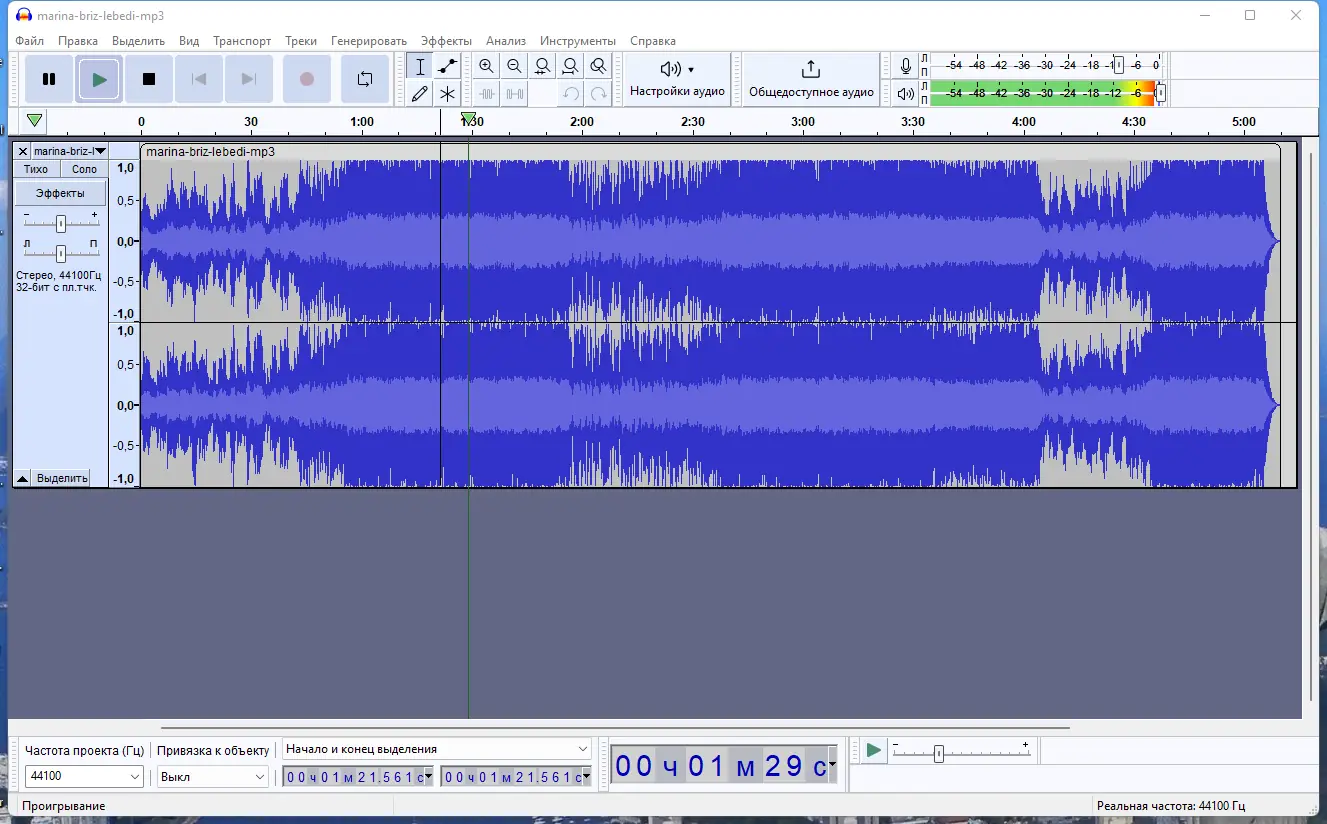
Task: Click the Zoom Toggle magnifier icon
Action: click(x=598, y=67)
